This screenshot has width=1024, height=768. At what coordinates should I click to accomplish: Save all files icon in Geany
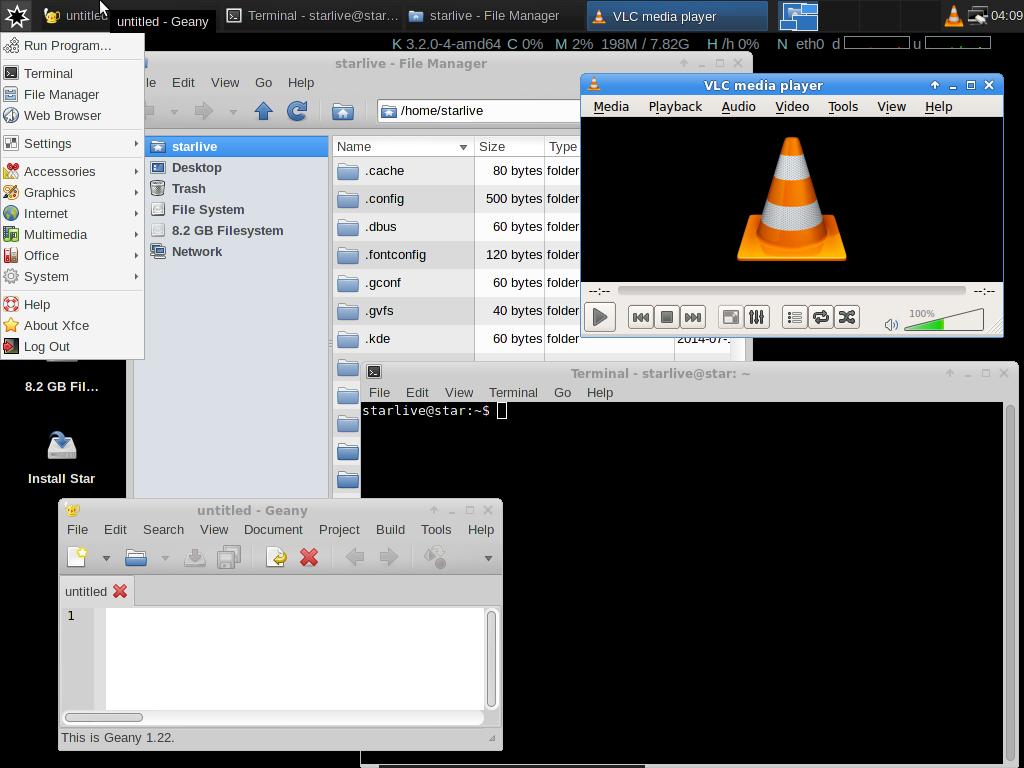pyautogui.click(x=229, y=557)
